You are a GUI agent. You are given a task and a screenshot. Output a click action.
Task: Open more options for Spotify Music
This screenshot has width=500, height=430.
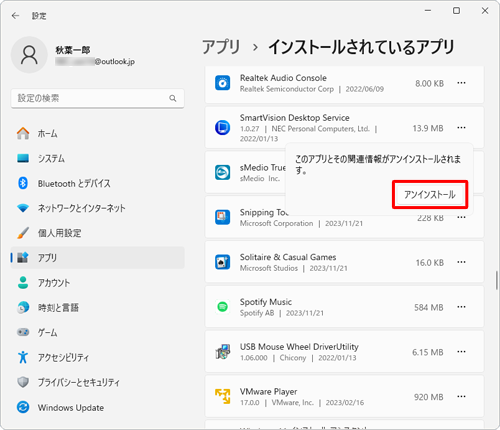461,307
